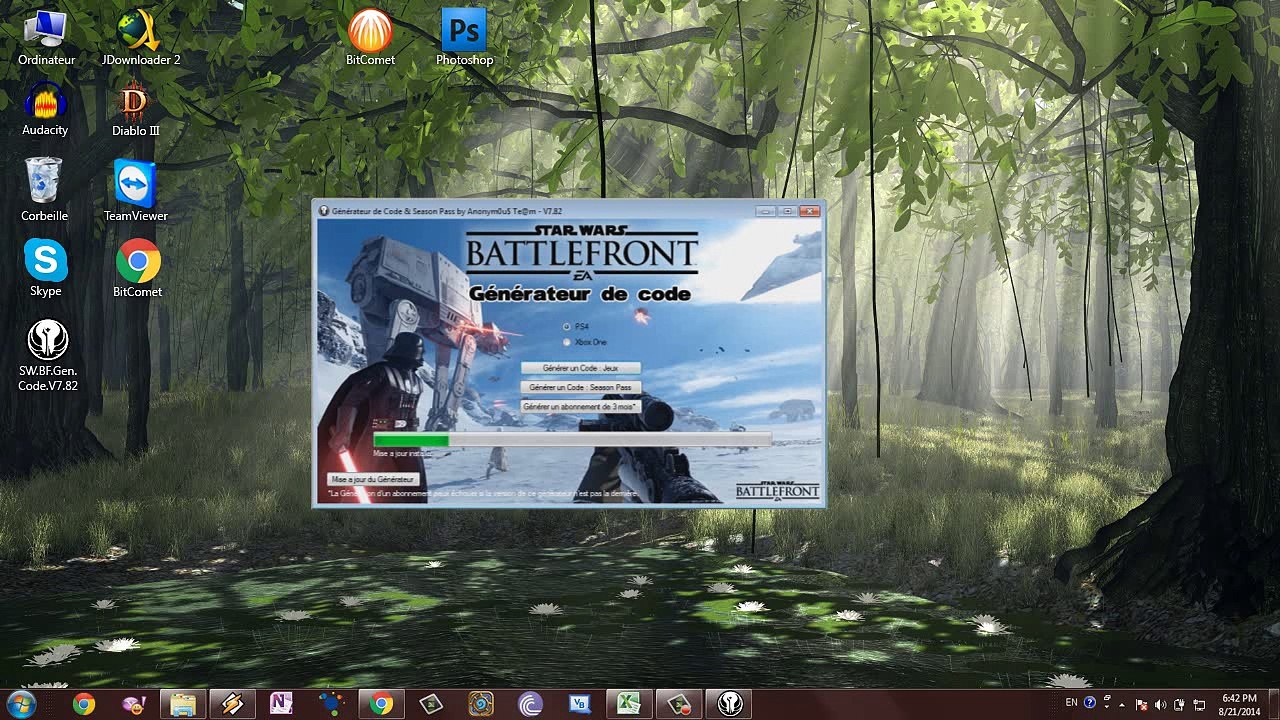Click the 'Mise a jour' status text under progress bar
Viewport: 1280px width, 720px height.
402,454
